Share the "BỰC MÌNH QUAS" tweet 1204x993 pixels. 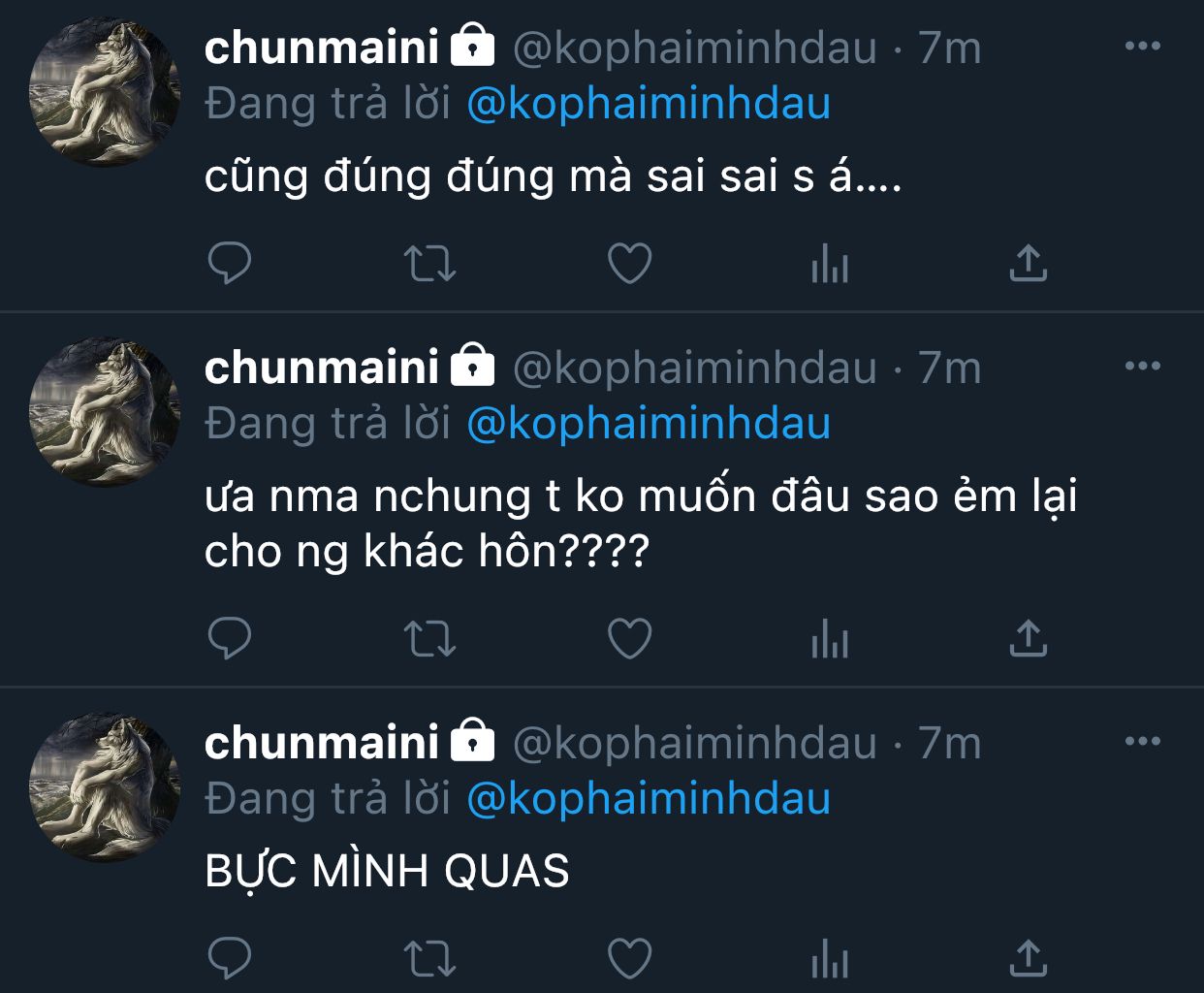(x=1029, y=958)
